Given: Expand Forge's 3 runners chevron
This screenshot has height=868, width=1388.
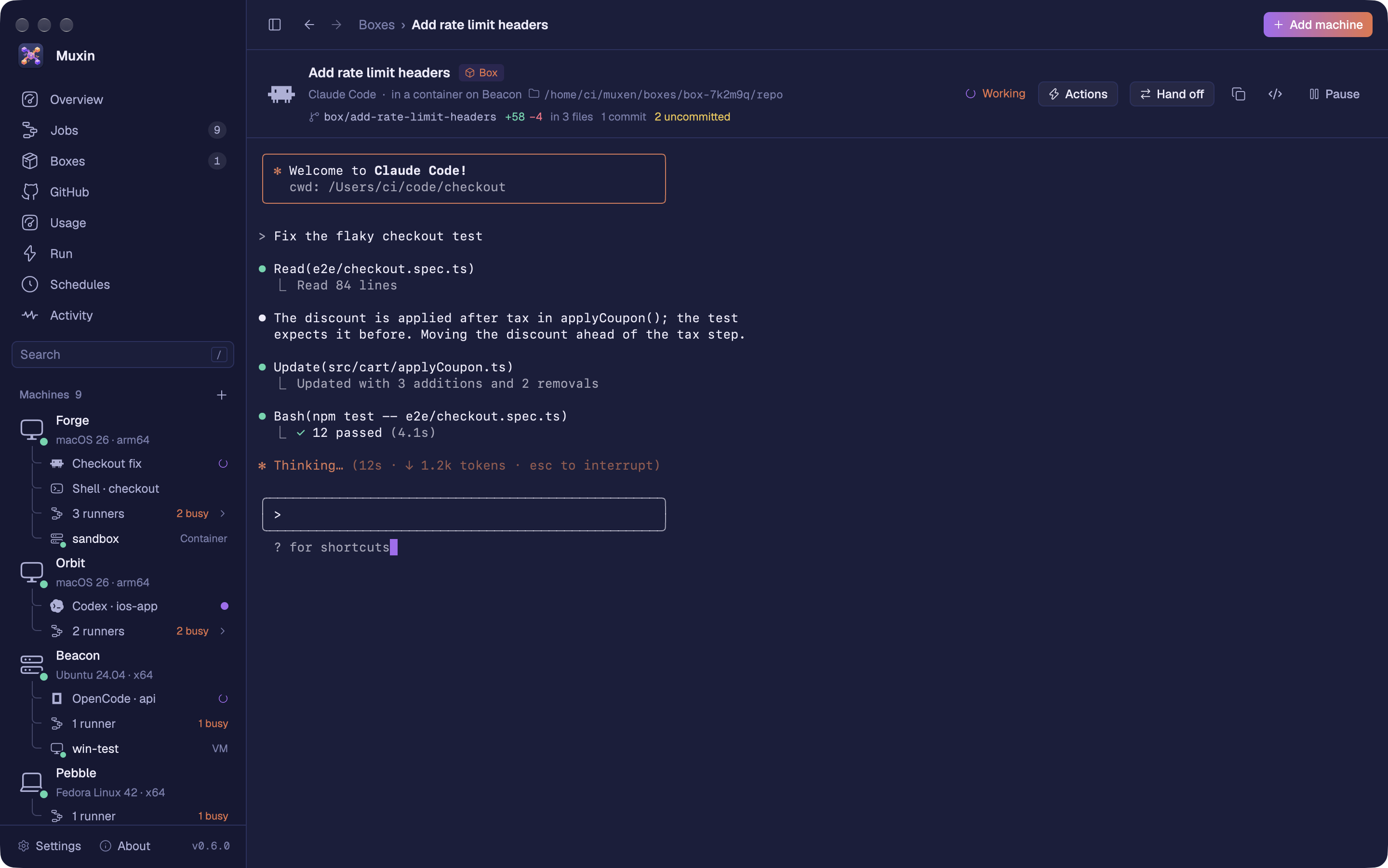Looking at the screenshot, I should point(223,514).
